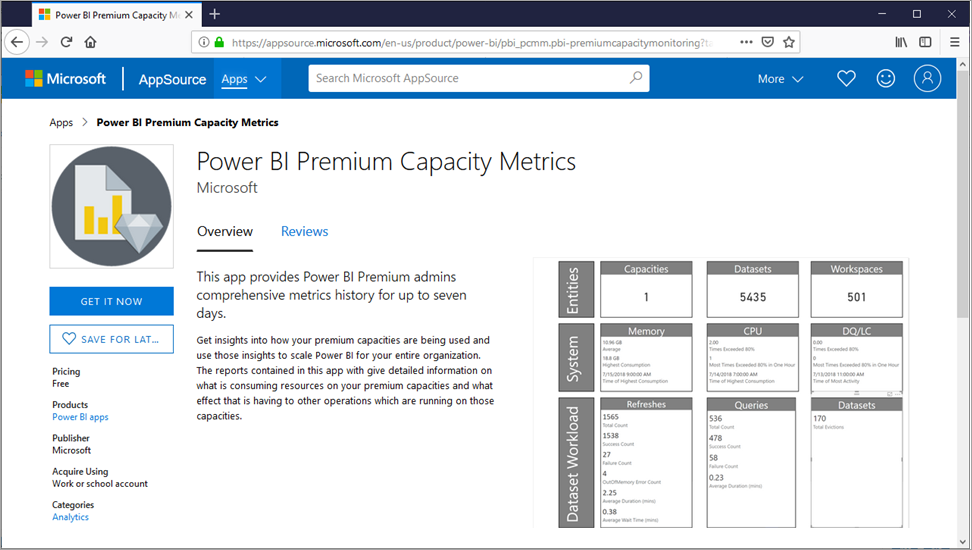Click the 'Microsoft' publisher name under title
Viewport: 972px width, 550px height.
pos(227,188)
